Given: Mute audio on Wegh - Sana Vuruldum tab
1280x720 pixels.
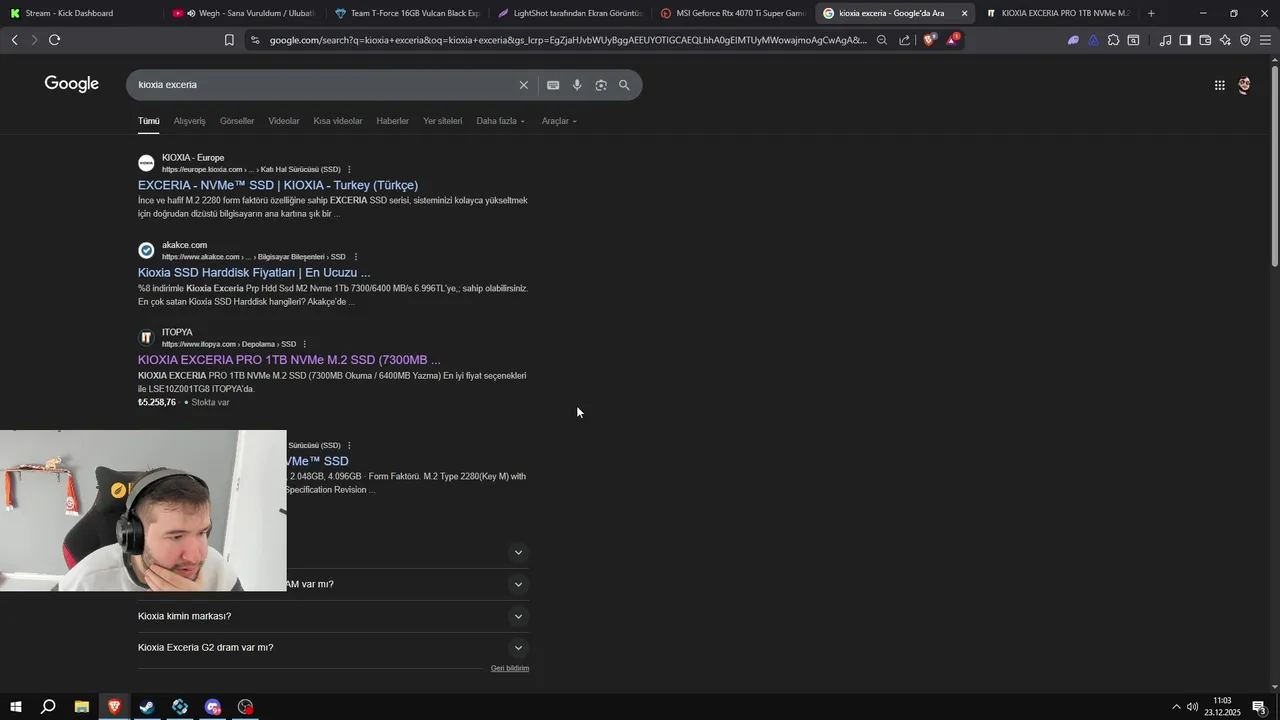Looking at the screenshot, I should click(190, 13).
